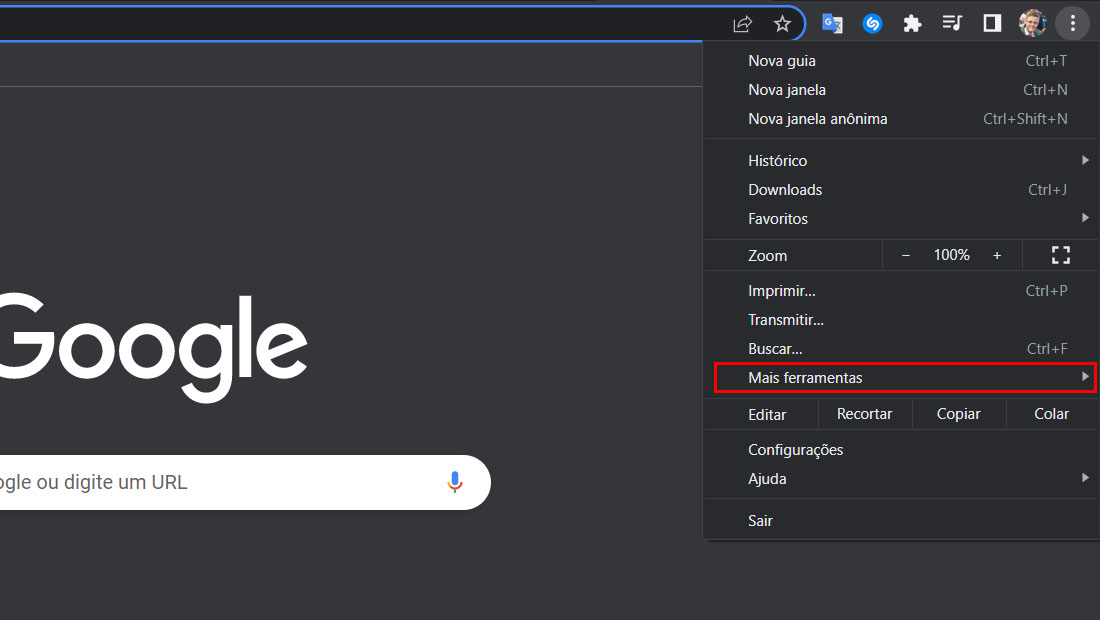Click the share page icon in address bar
The width and height of the screenshot is (1100, 620).
[742, 24]
